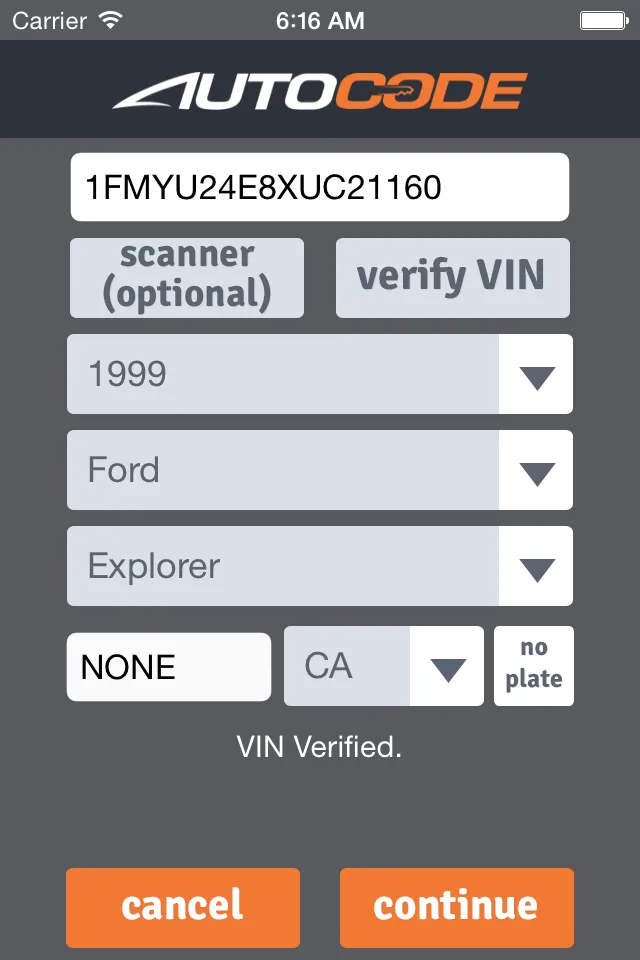Tap the VIN Verified confirmation text
The image size is (640, 960).
(x=320, y=748)
